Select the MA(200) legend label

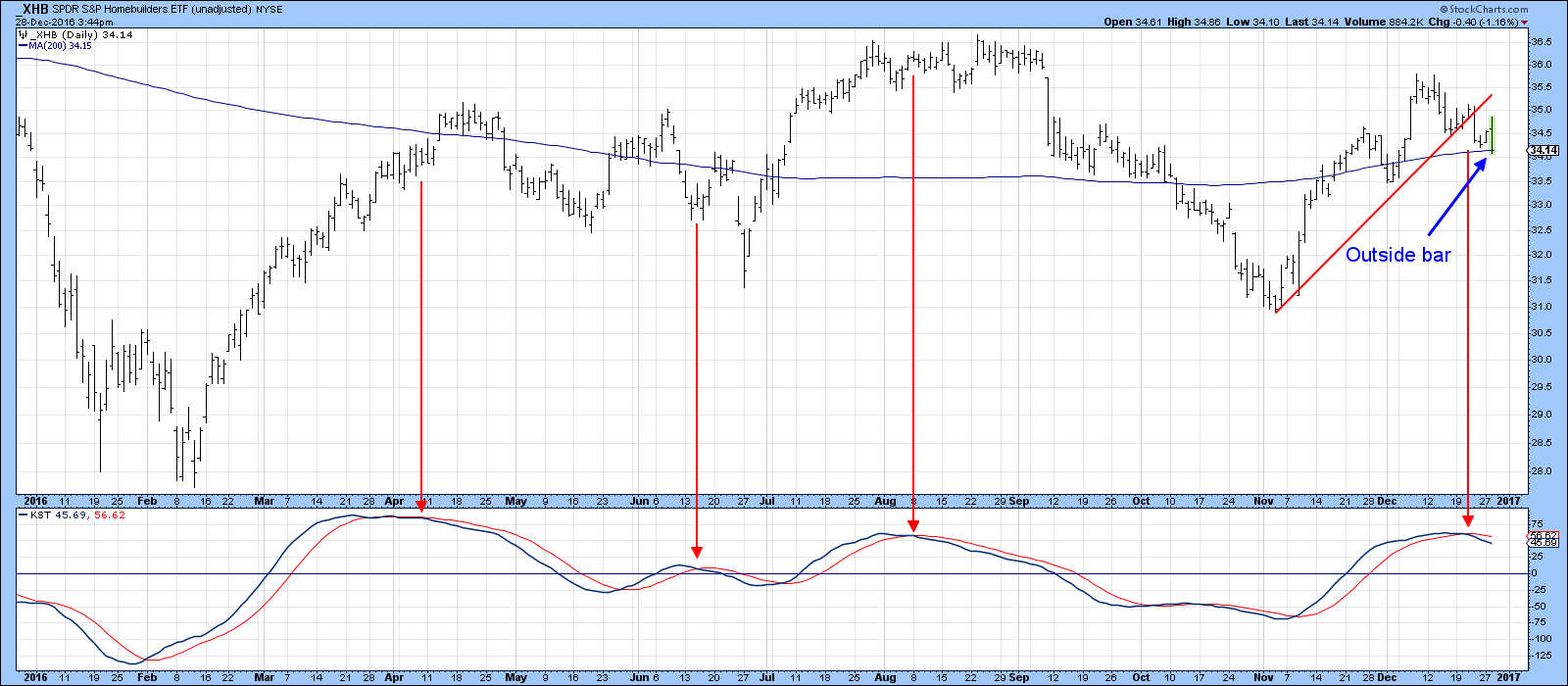point(47,46)
